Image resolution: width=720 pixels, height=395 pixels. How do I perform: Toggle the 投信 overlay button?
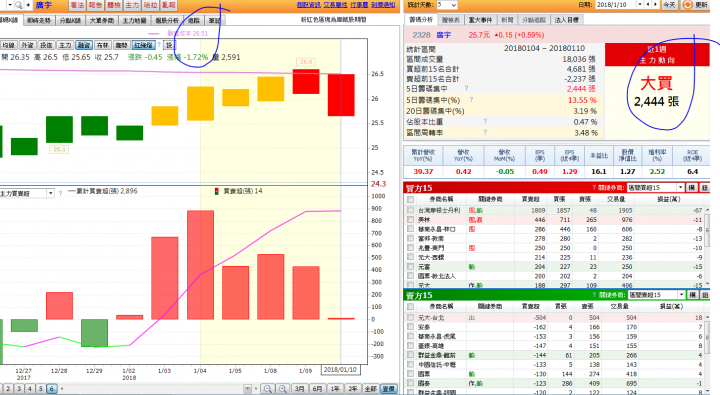coord(46,45)
